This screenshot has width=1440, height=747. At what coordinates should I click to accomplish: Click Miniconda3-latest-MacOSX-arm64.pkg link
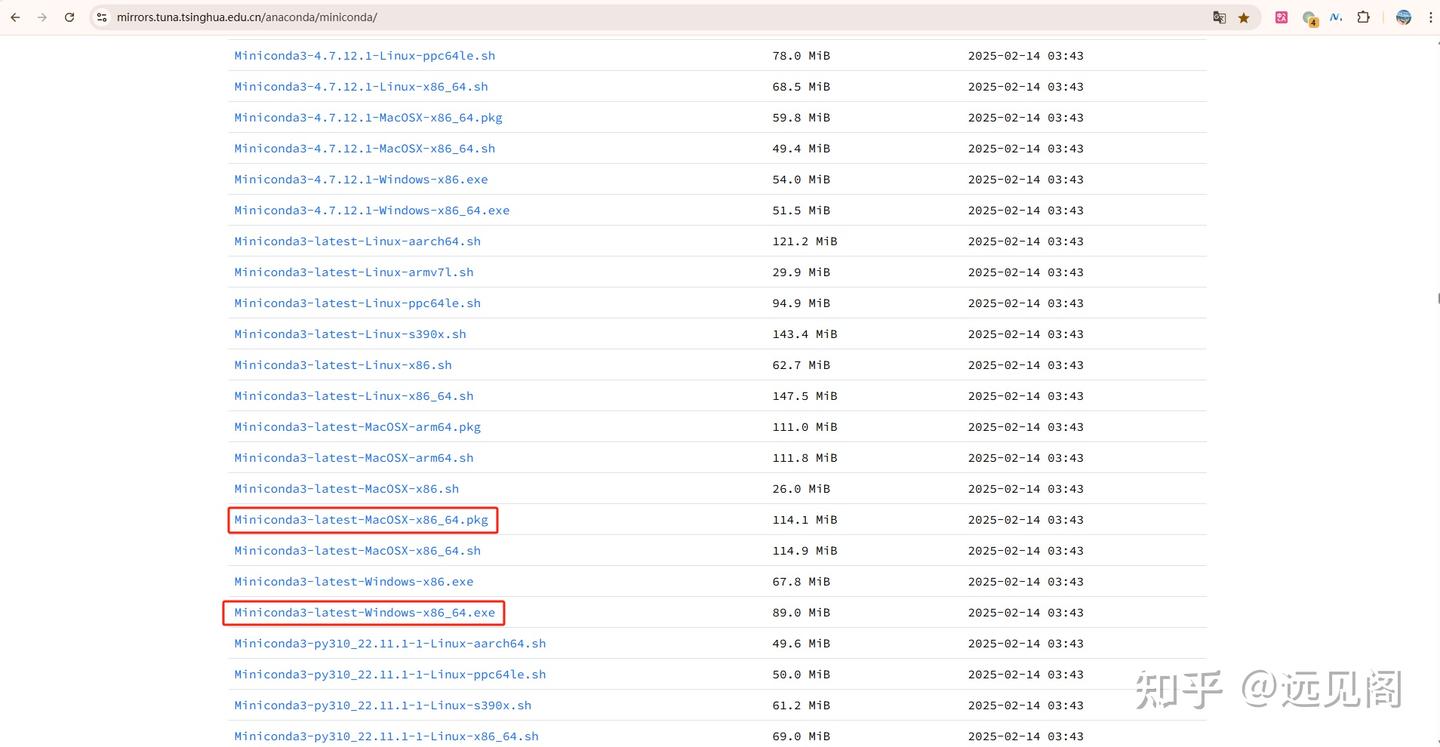pos(357,427)
